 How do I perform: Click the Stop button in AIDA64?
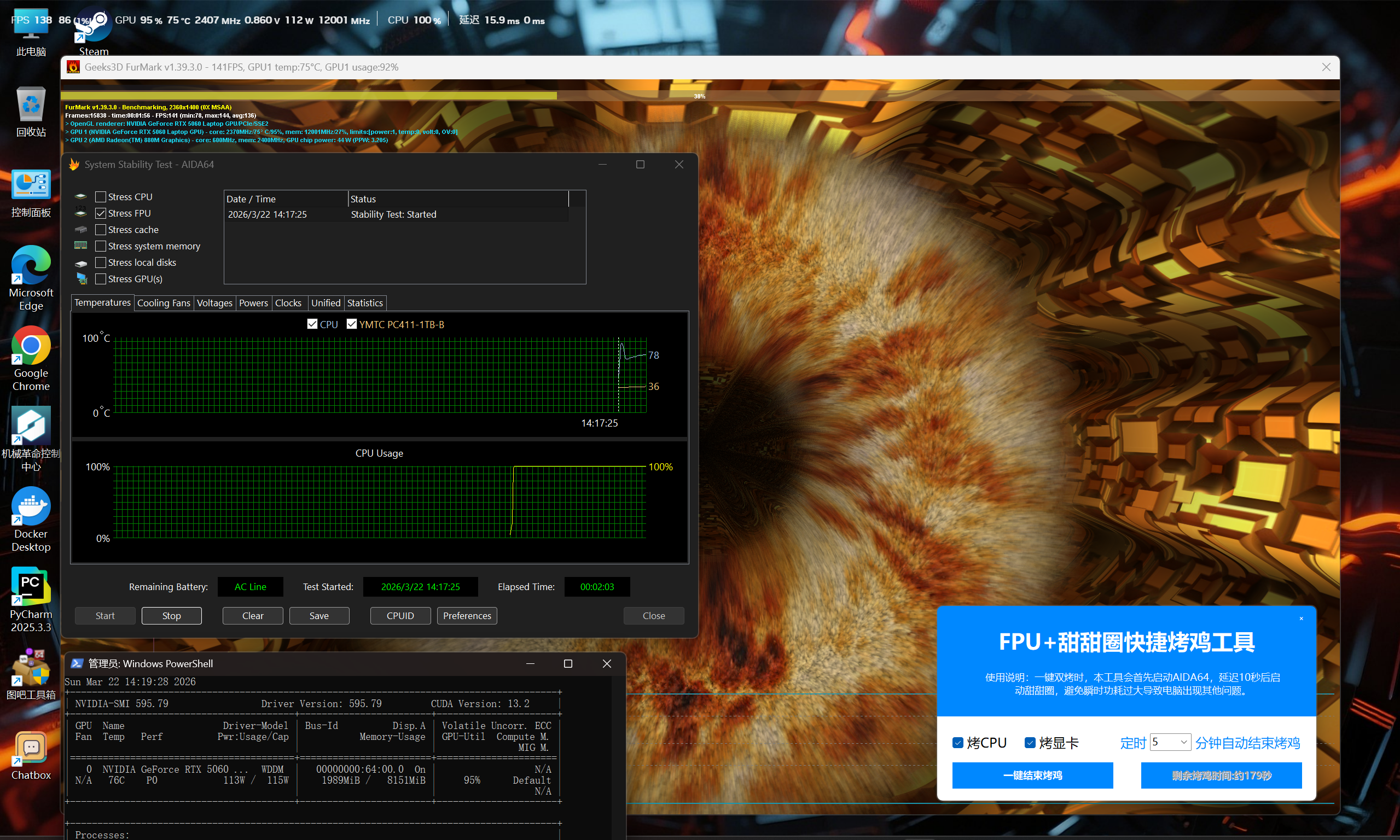[x=172, y=616]
